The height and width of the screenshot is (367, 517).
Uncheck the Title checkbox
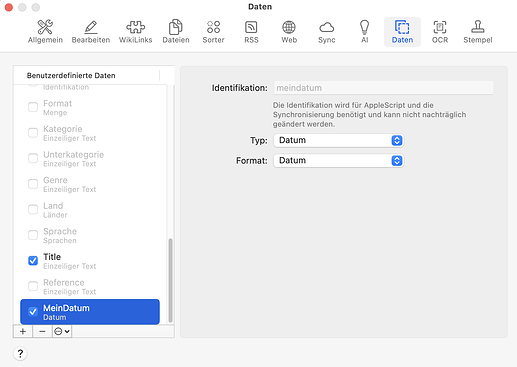point(33,261)
